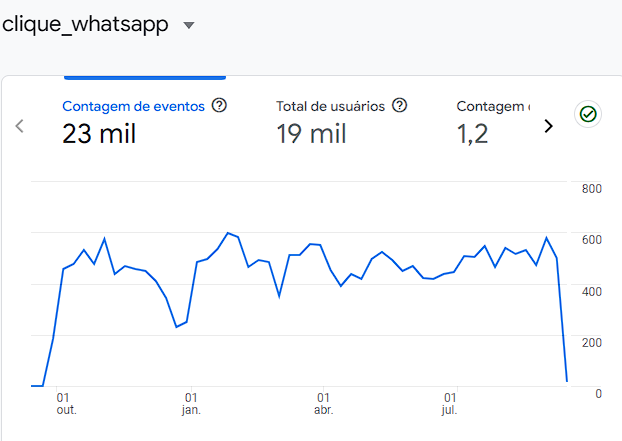Click the green checkmark data quality icon
Screen dimensions: 622x441
coord(588,114)
